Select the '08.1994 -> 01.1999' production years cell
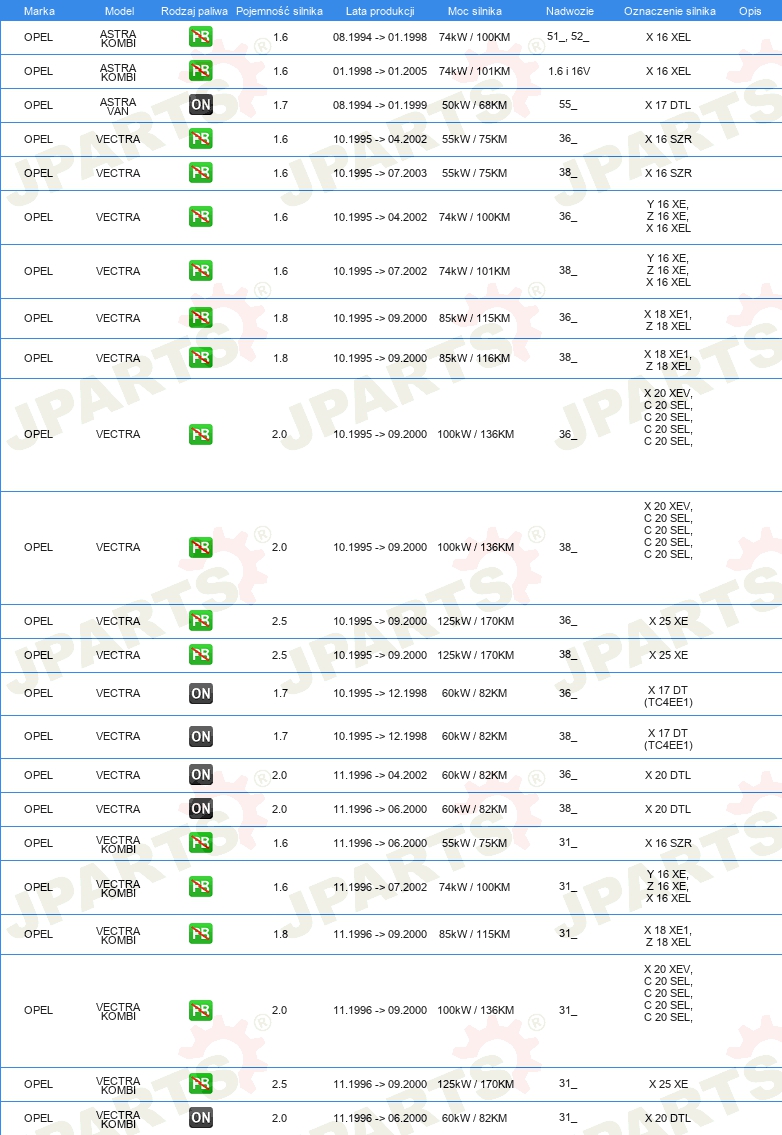This screenshot has width=782, height=1135. (x=380, y=105)
